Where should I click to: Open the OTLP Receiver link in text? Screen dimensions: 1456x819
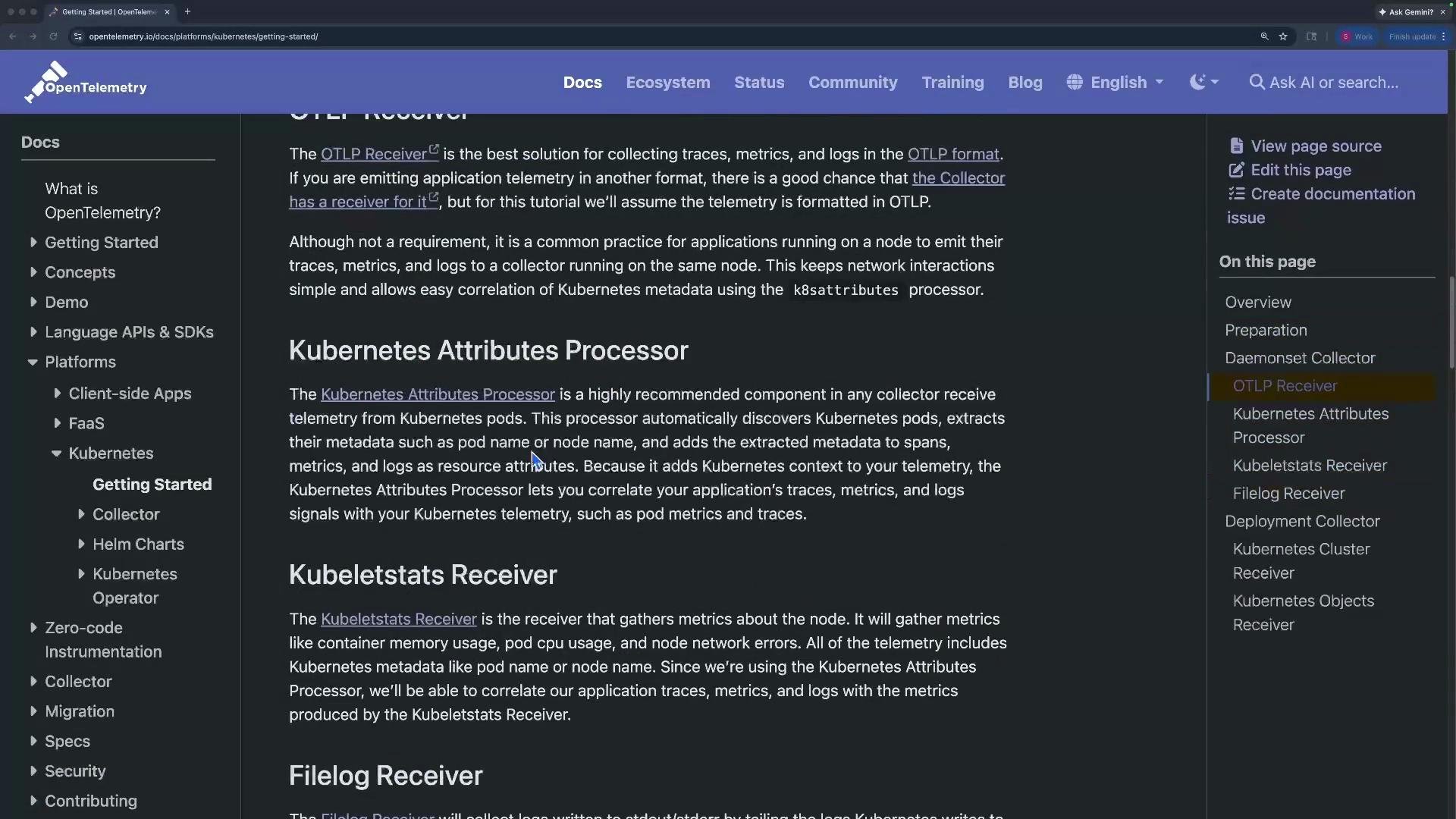[x=379, y=154]
